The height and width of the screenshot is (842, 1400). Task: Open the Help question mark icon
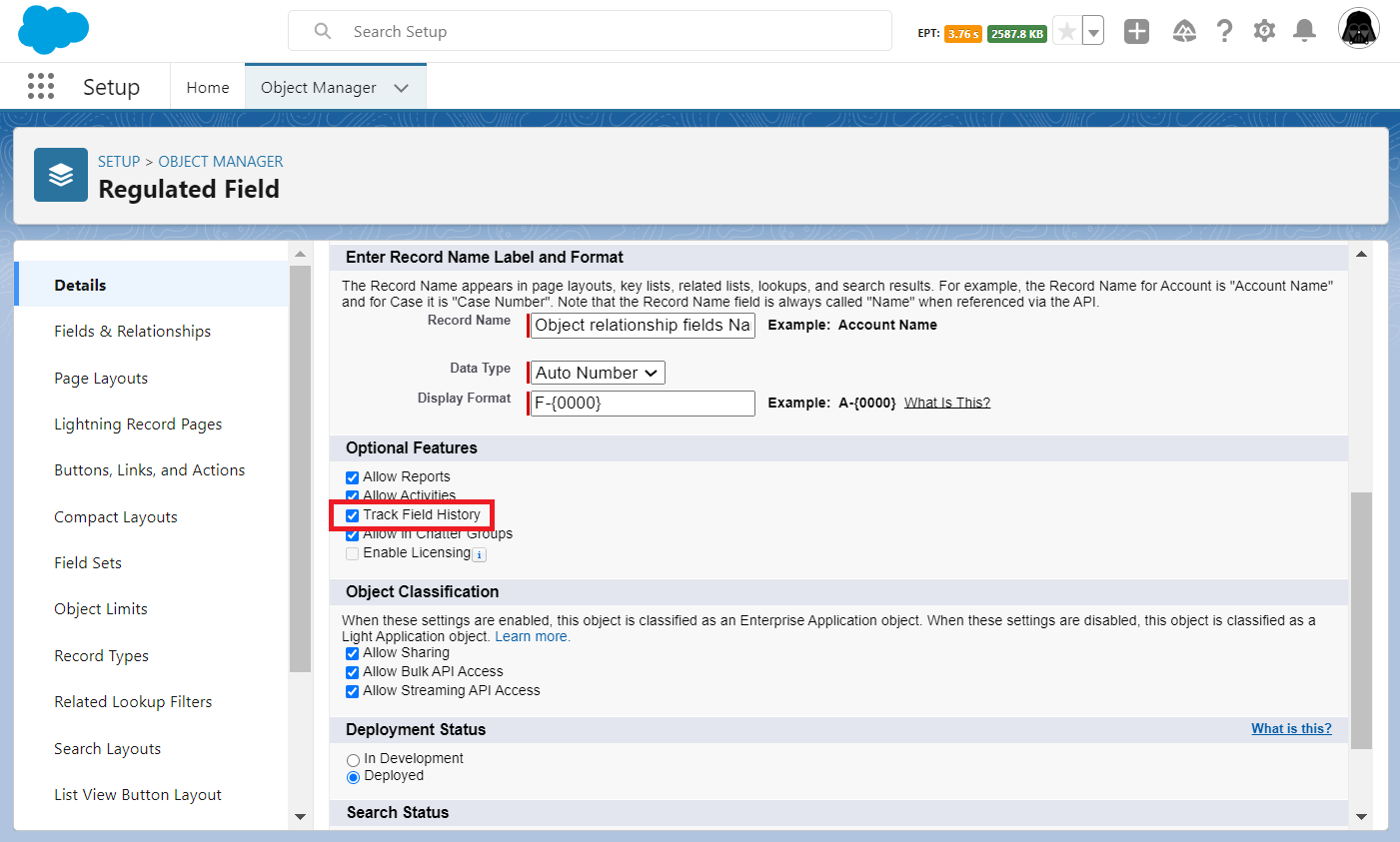pyautogui.click(x=1224, y=32)
